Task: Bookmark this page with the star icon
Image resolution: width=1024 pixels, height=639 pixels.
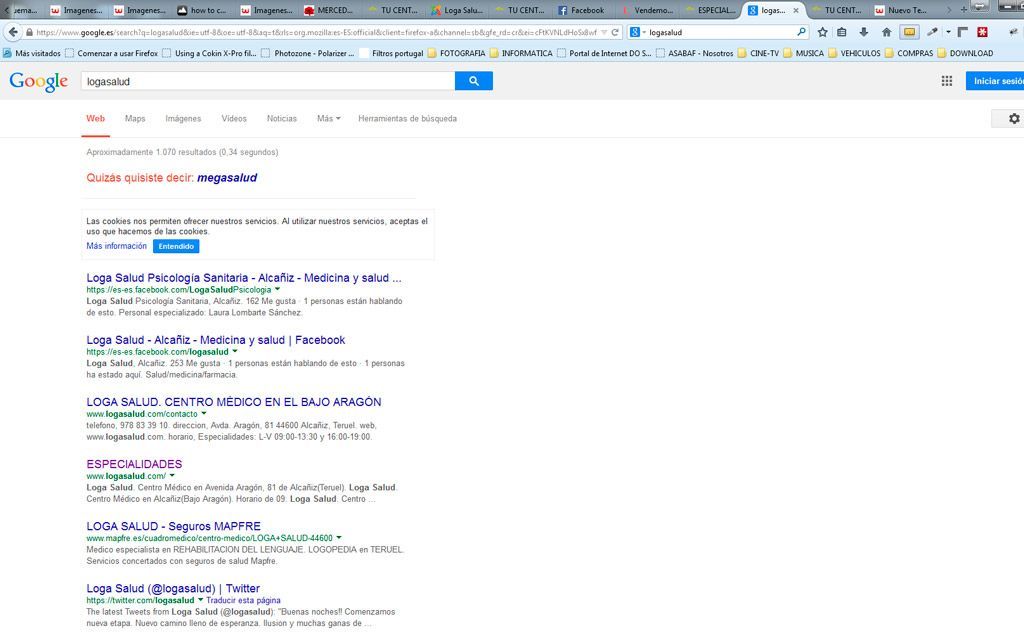Action: point(822,32)
